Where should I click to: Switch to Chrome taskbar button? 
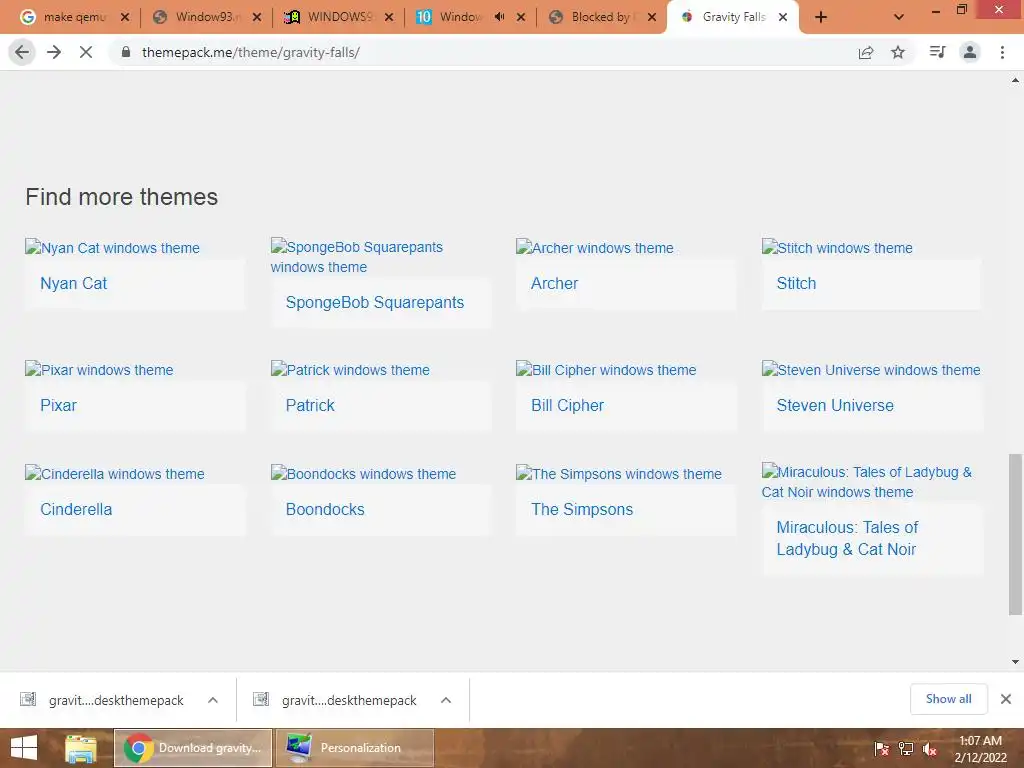point(193,748)
